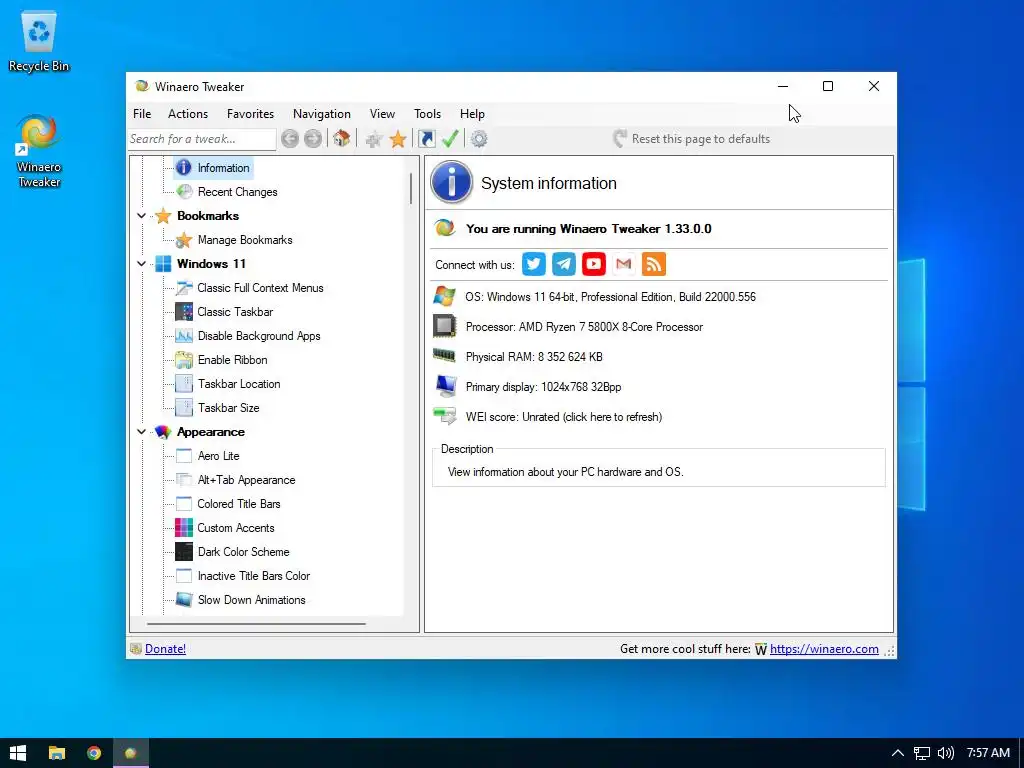1024x768 pixels.
Task: Show hidden system tray icons chevron
Action: 898,753
